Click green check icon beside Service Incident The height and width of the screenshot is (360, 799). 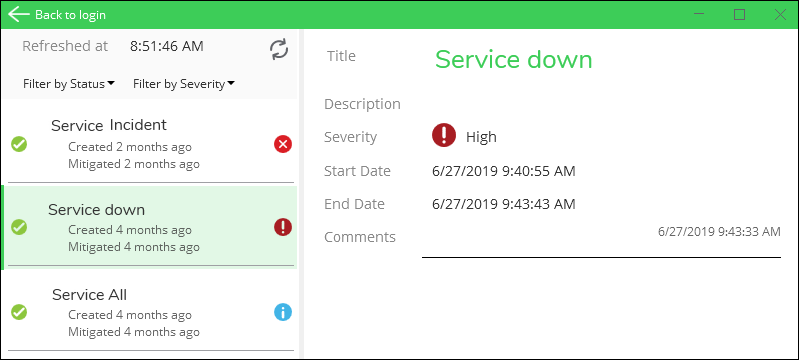[x=19, y=144]
